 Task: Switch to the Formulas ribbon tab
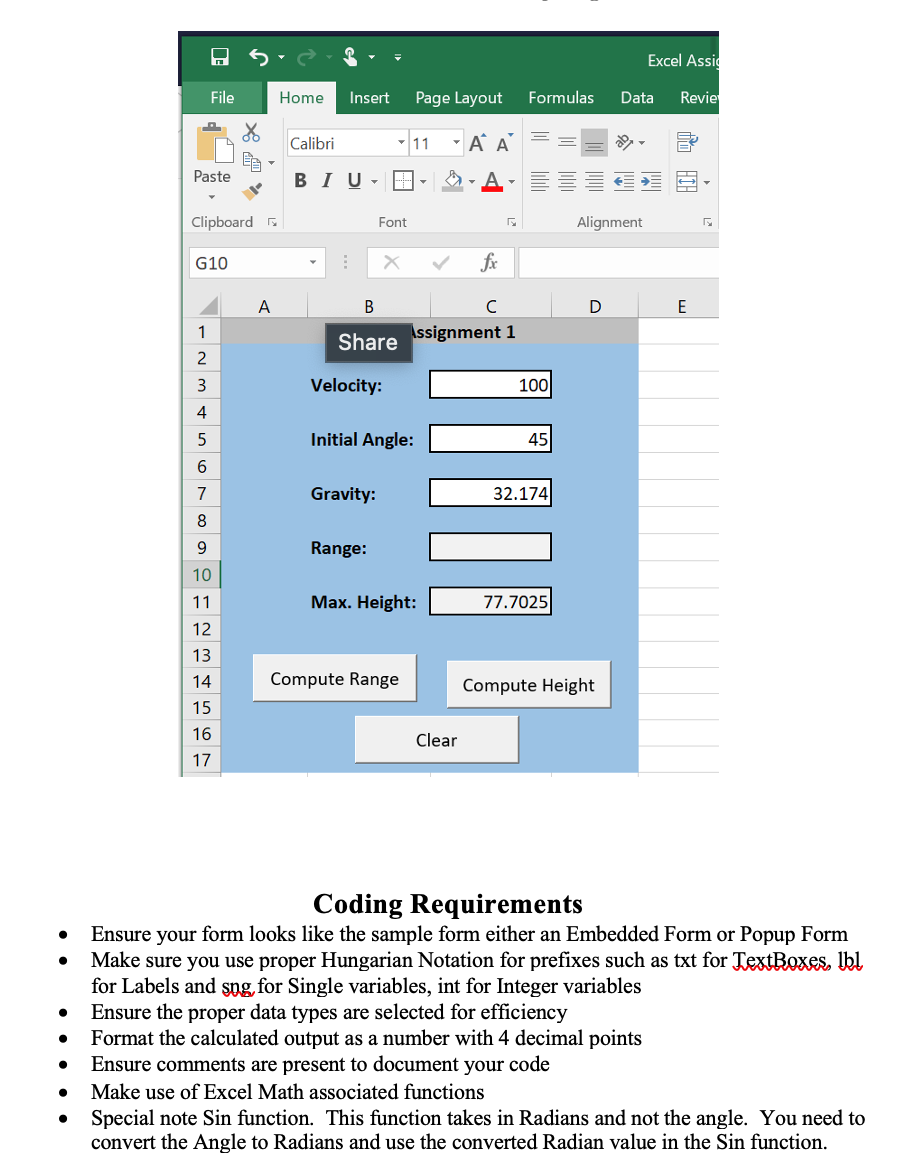(561, 98)
